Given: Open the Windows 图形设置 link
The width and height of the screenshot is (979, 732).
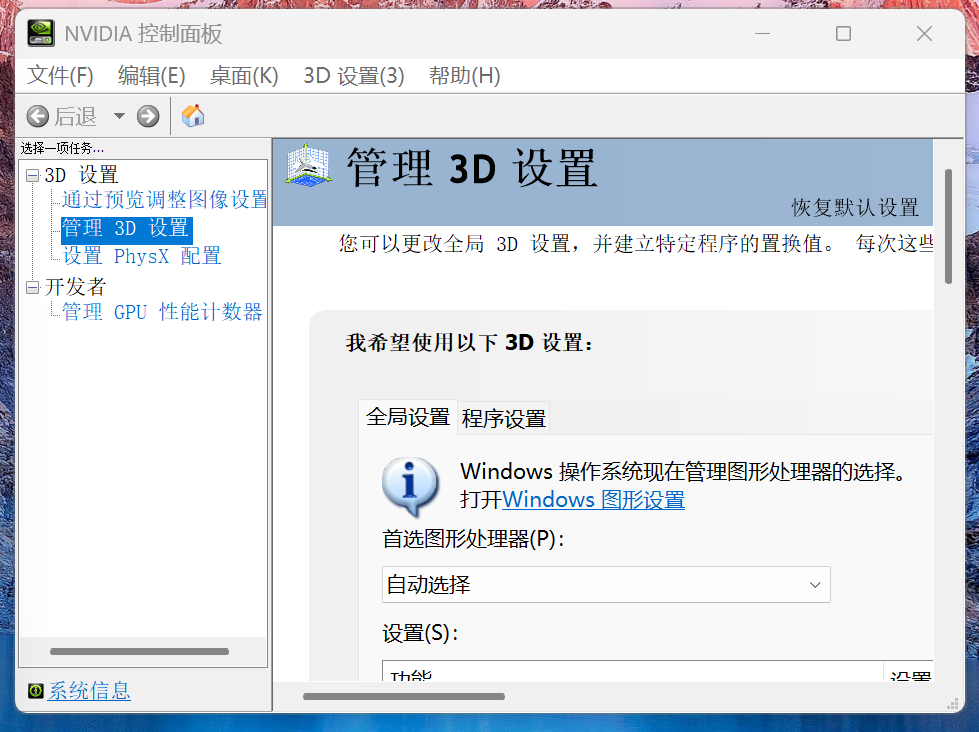Looking at the screenshot, I should (x=593, y=500).
